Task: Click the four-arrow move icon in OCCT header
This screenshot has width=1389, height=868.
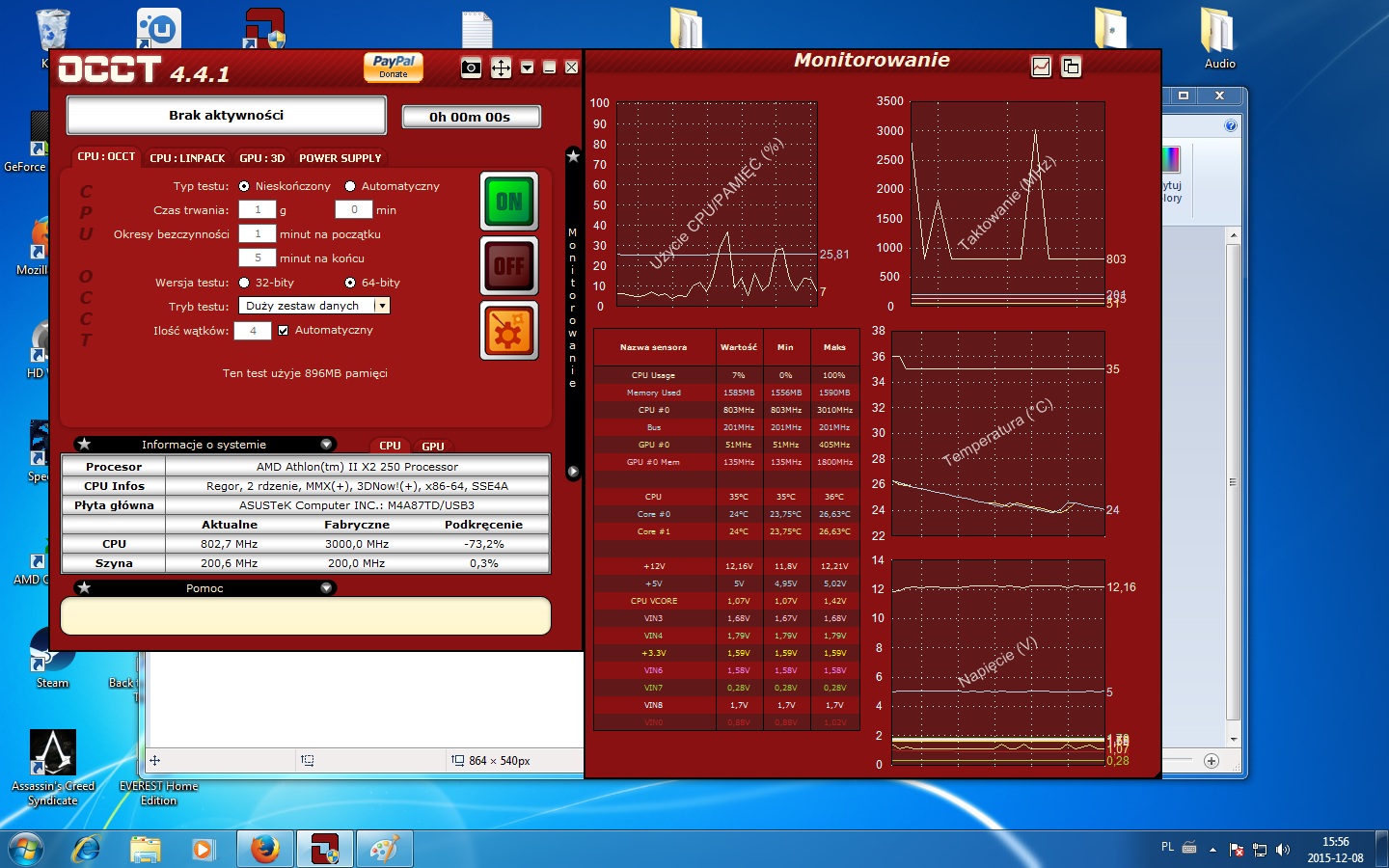Action: click(x=501, y=68)
